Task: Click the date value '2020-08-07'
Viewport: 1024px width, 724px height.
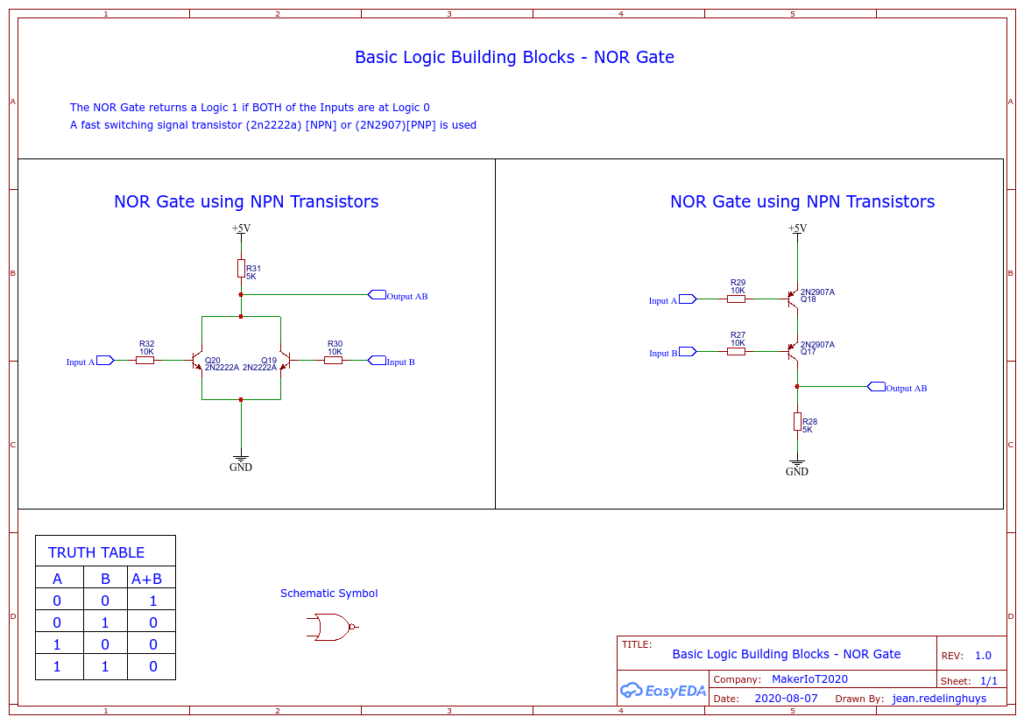Action: pyautogui.click(x=786, y=698)
